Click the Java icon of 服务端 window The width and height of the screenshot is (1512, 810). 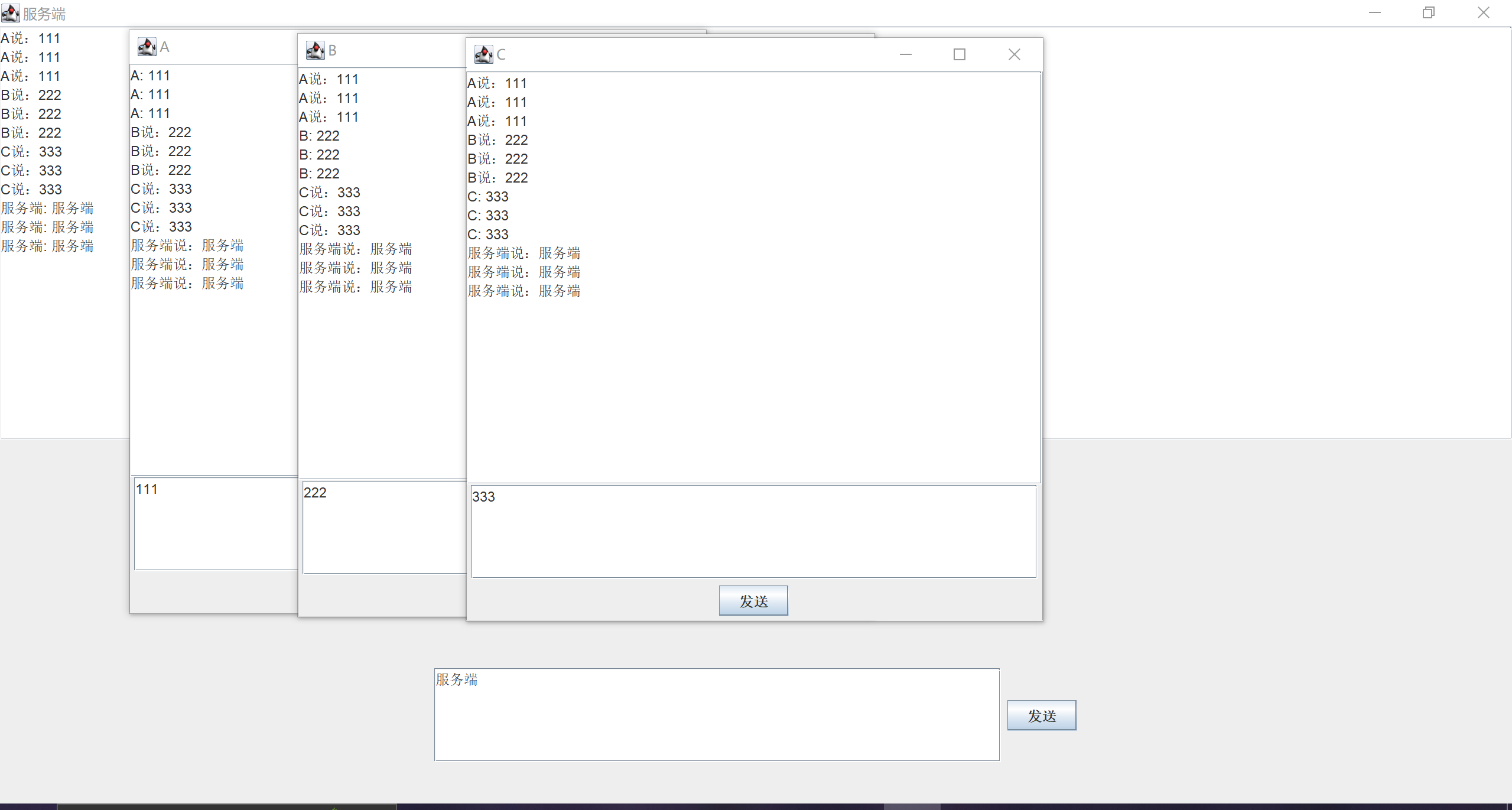pos(10,13)
